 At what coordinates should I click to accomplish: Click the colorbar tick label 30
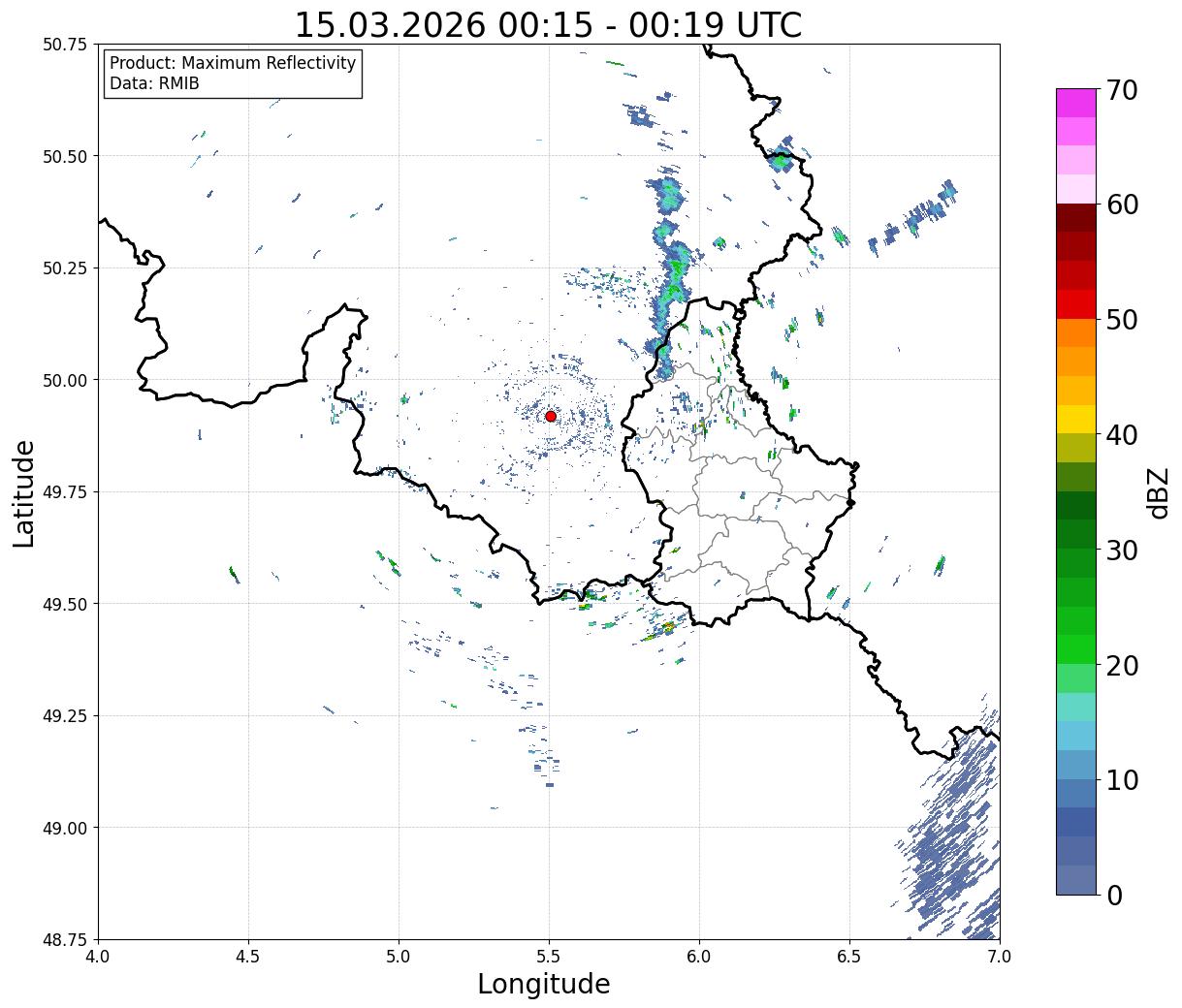[1122, 551]
